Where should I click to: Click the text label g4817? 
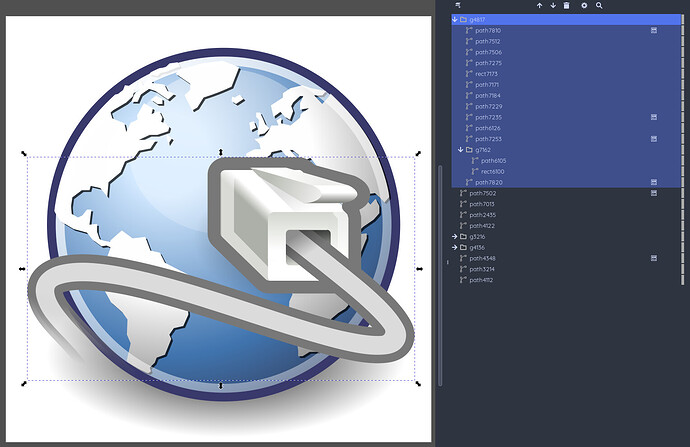tap(477, 20)
